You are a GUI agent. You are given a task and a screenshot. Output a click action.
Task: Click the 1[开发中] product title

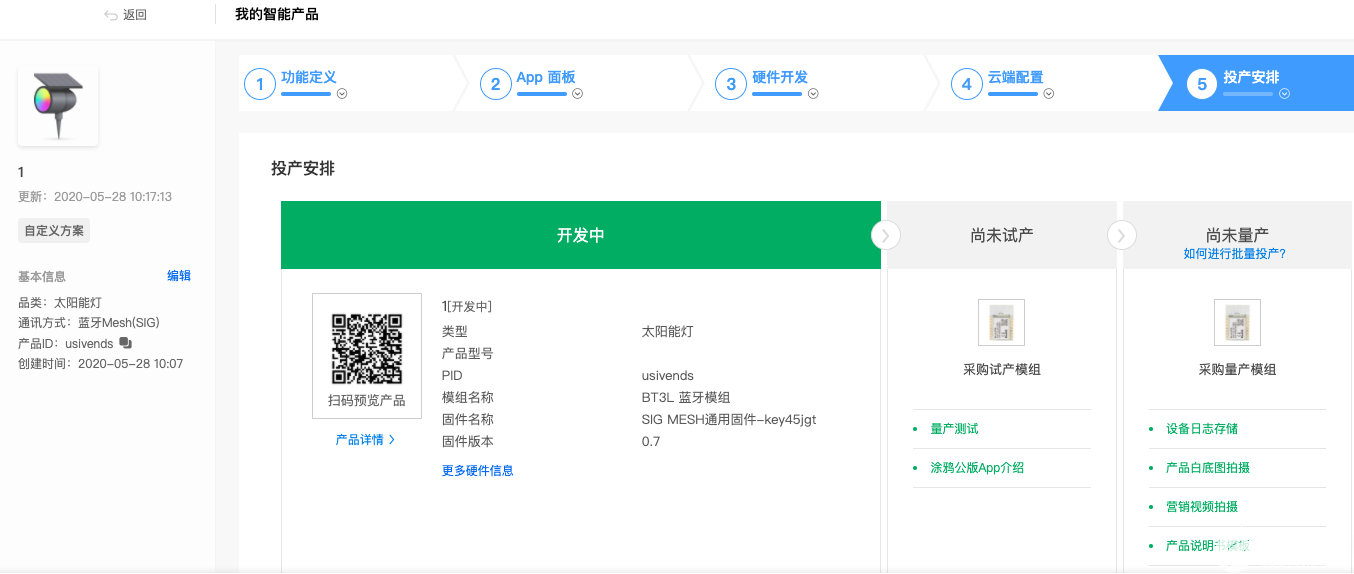[x=467, y=307]
